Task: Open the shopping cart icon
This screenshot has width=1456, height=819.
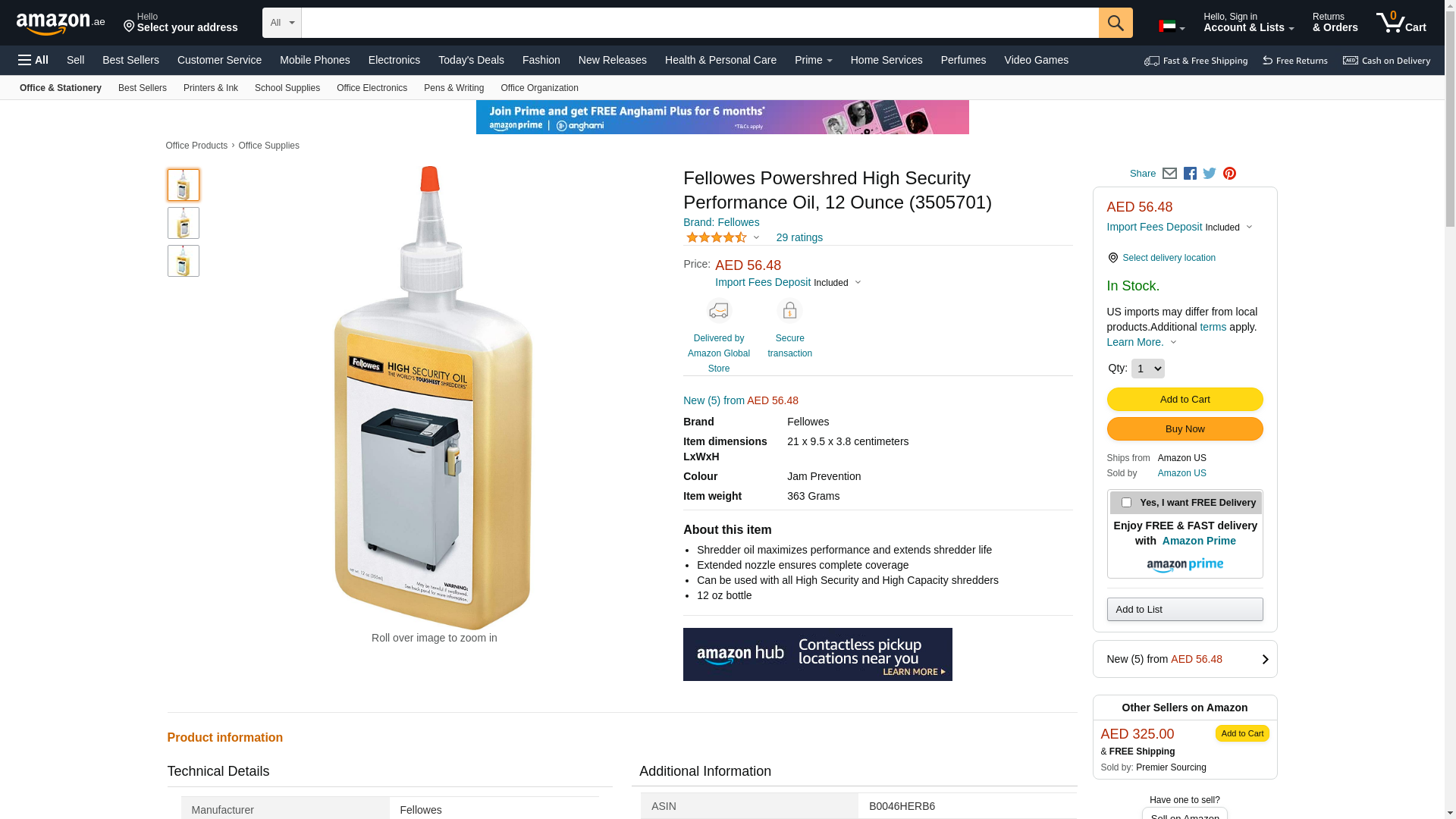Action: [x=1400, y=23]
